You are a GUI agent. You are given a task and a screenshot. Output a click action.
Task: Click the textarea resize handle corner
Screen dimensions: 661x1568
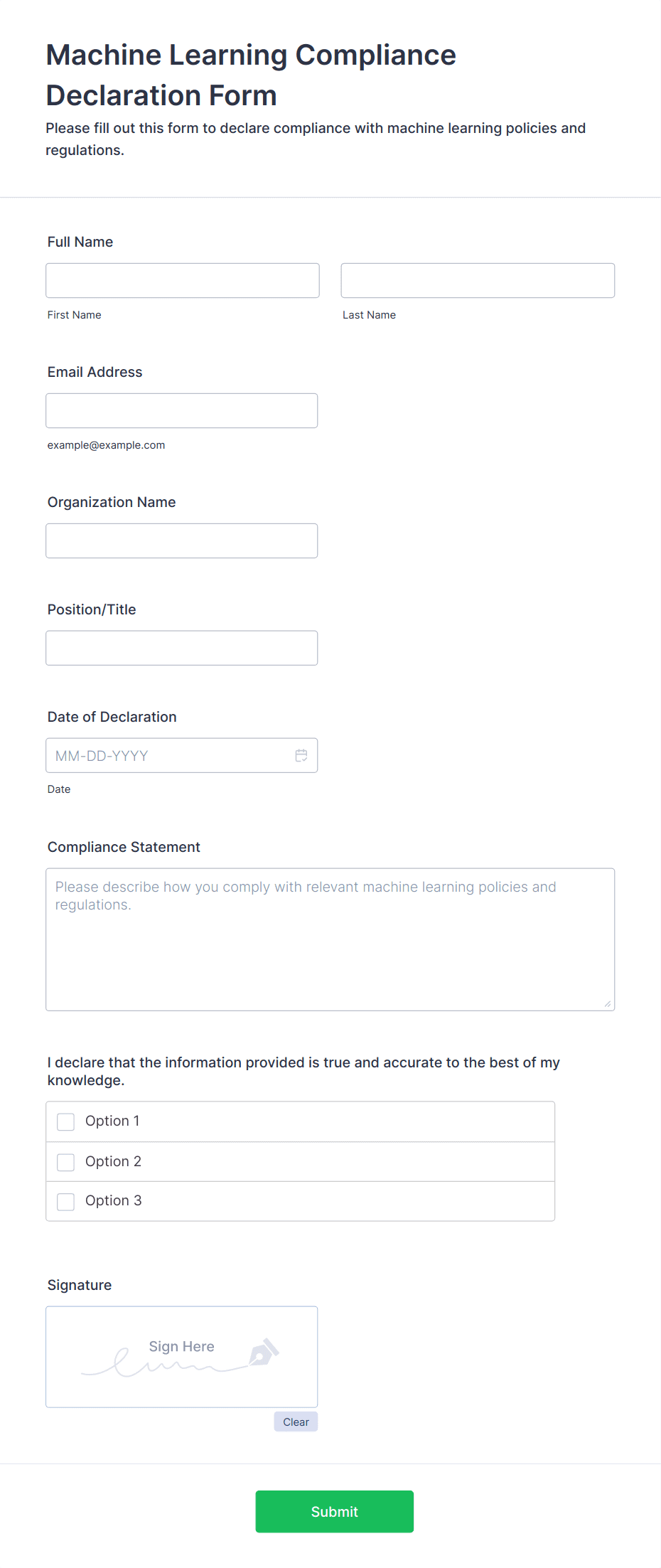607,1003
